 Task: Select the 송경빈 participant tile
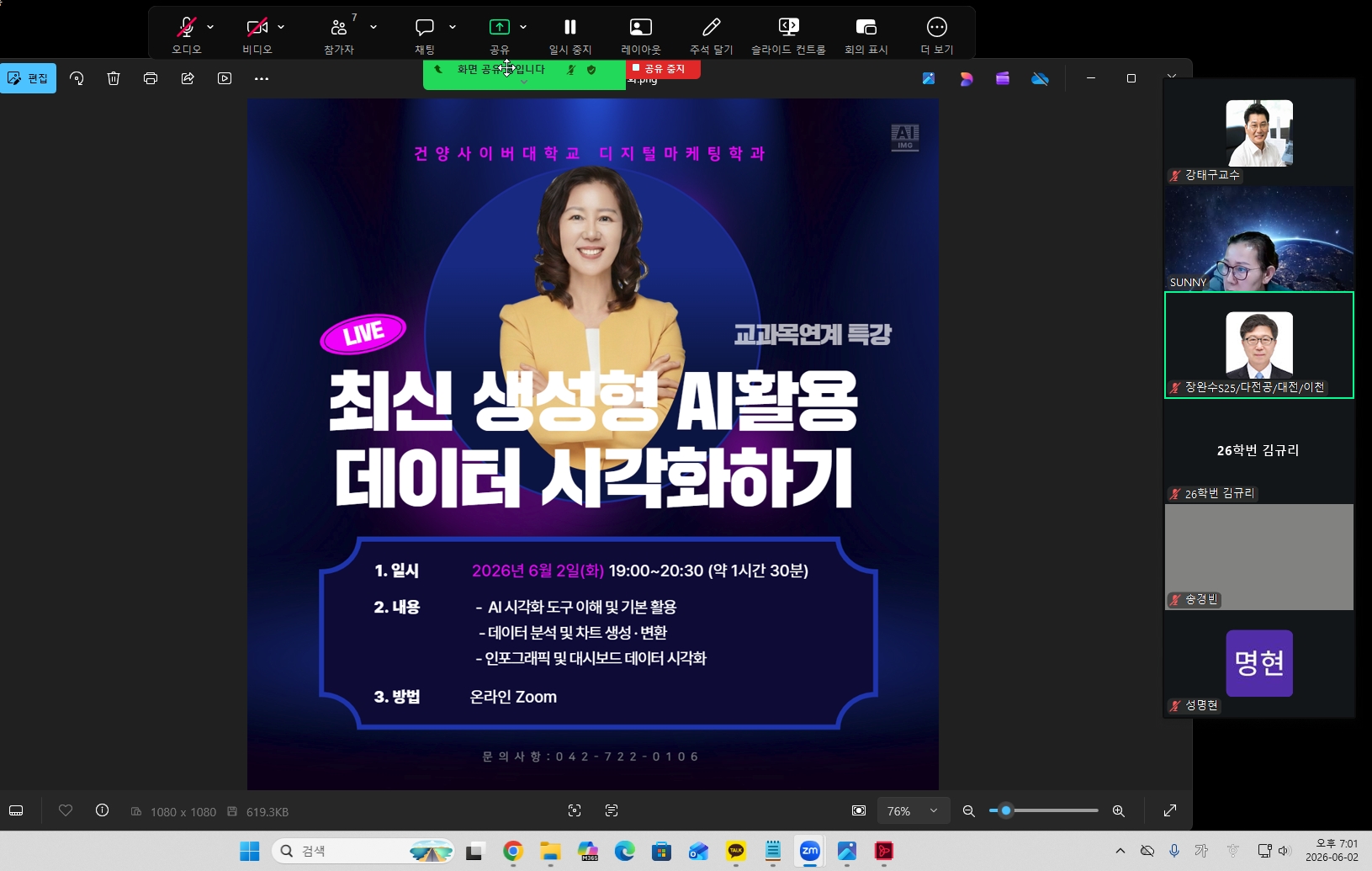click(x=1259, y=557)
